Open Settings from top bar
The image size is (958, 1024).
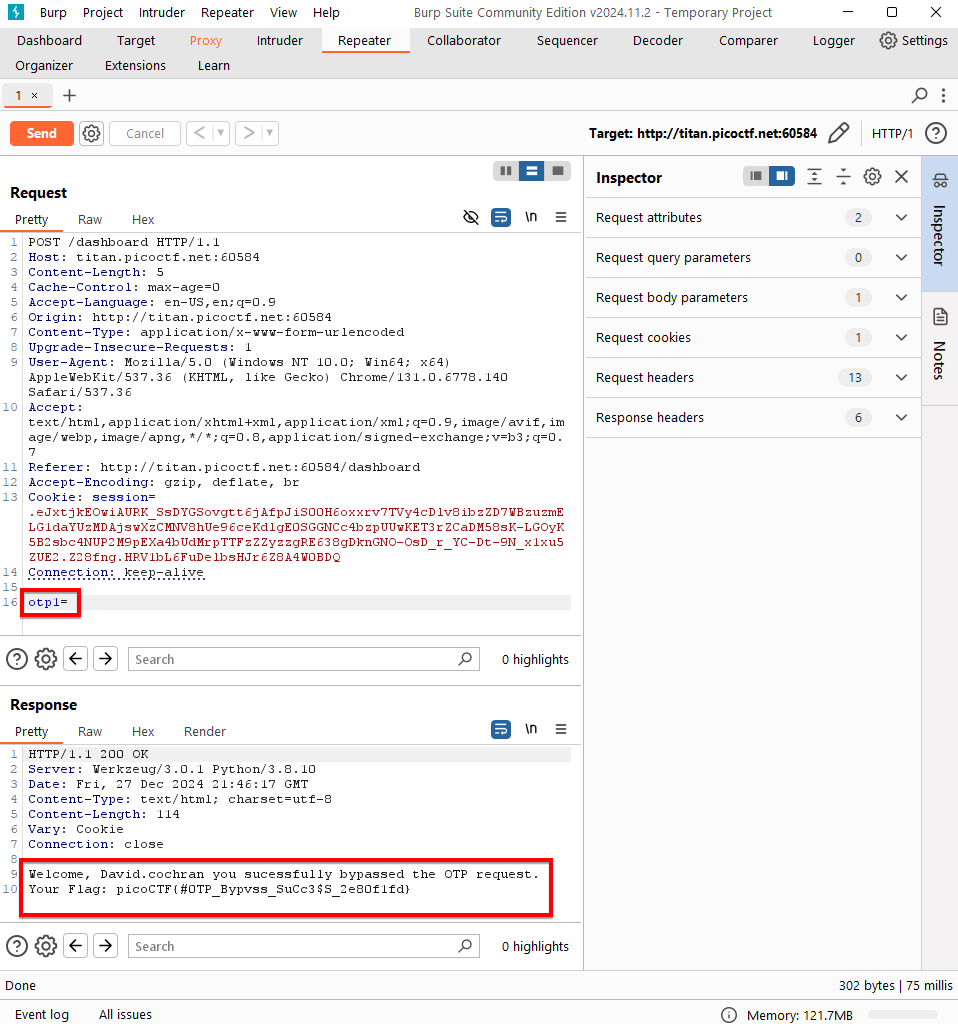[x=913, y=40]
